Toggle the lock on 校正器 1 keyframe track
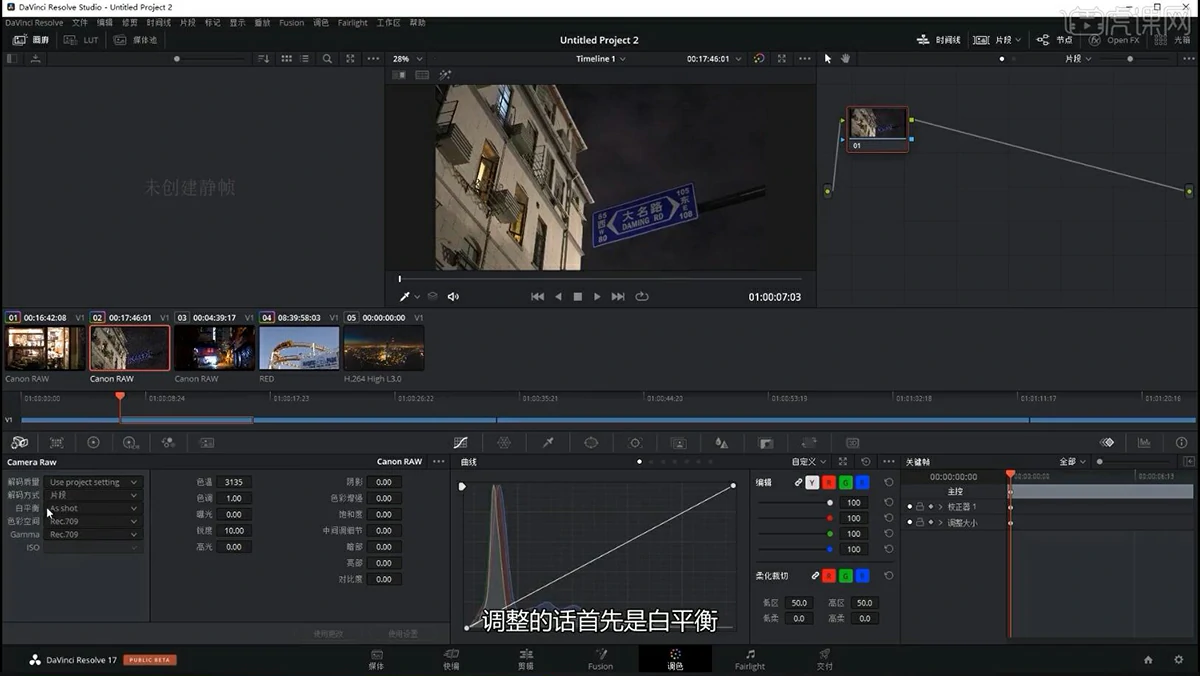 pyautogui.click(x=920, y=507)
